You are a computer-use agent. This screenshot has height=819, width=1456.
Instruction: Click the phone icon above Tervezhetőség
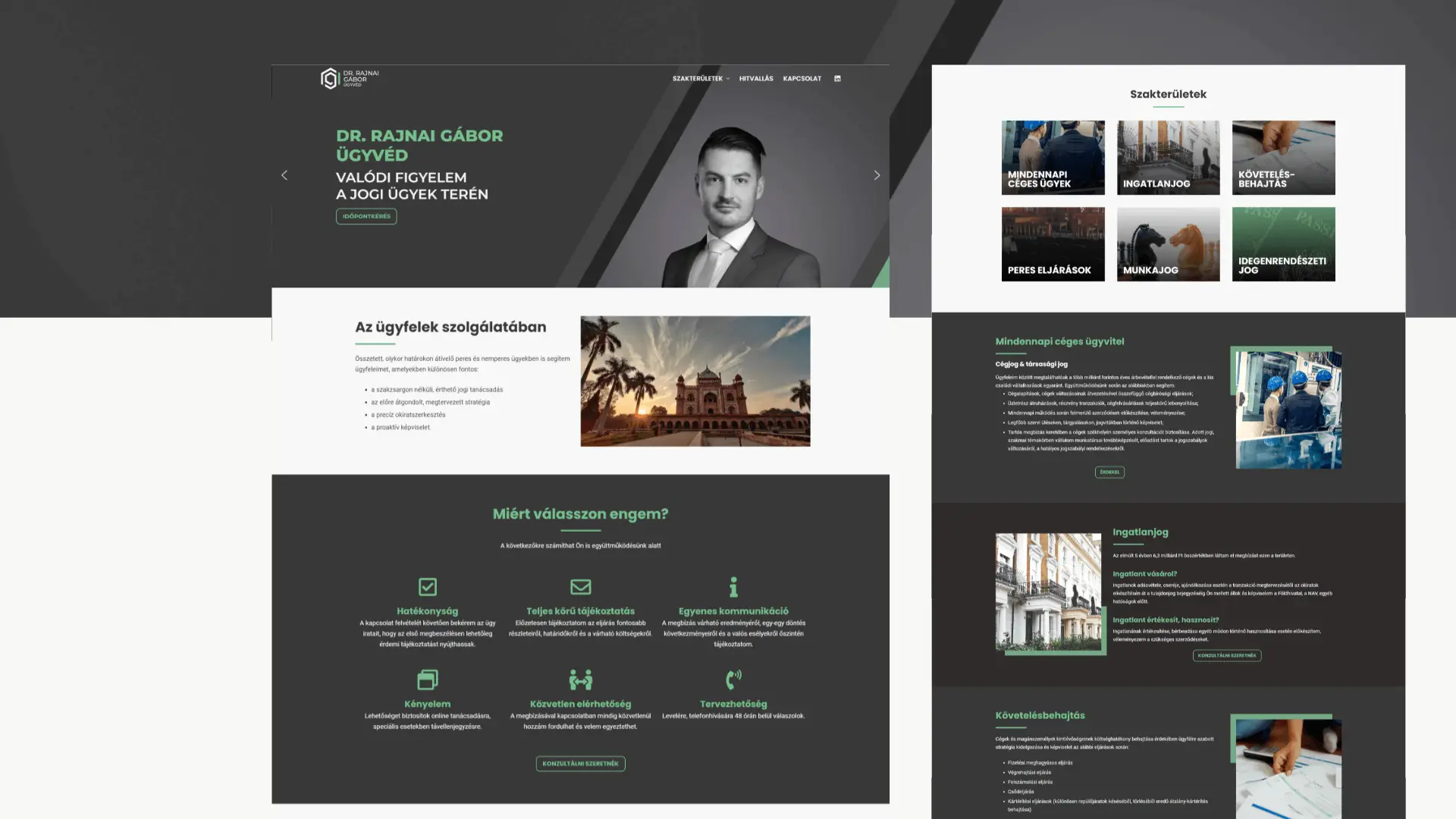[x=733, y=679]
